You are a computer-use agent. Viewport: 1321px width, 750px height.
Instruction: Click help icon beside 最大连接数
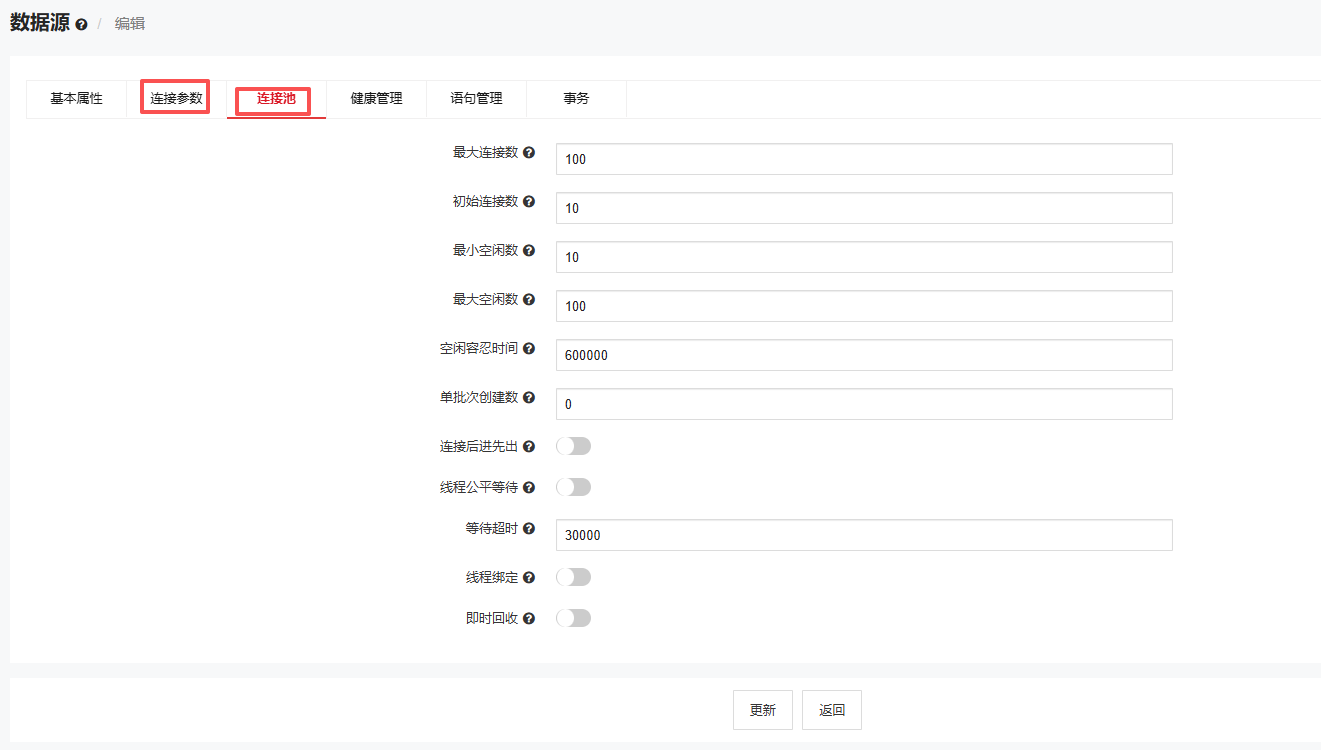tap(529, 153)
